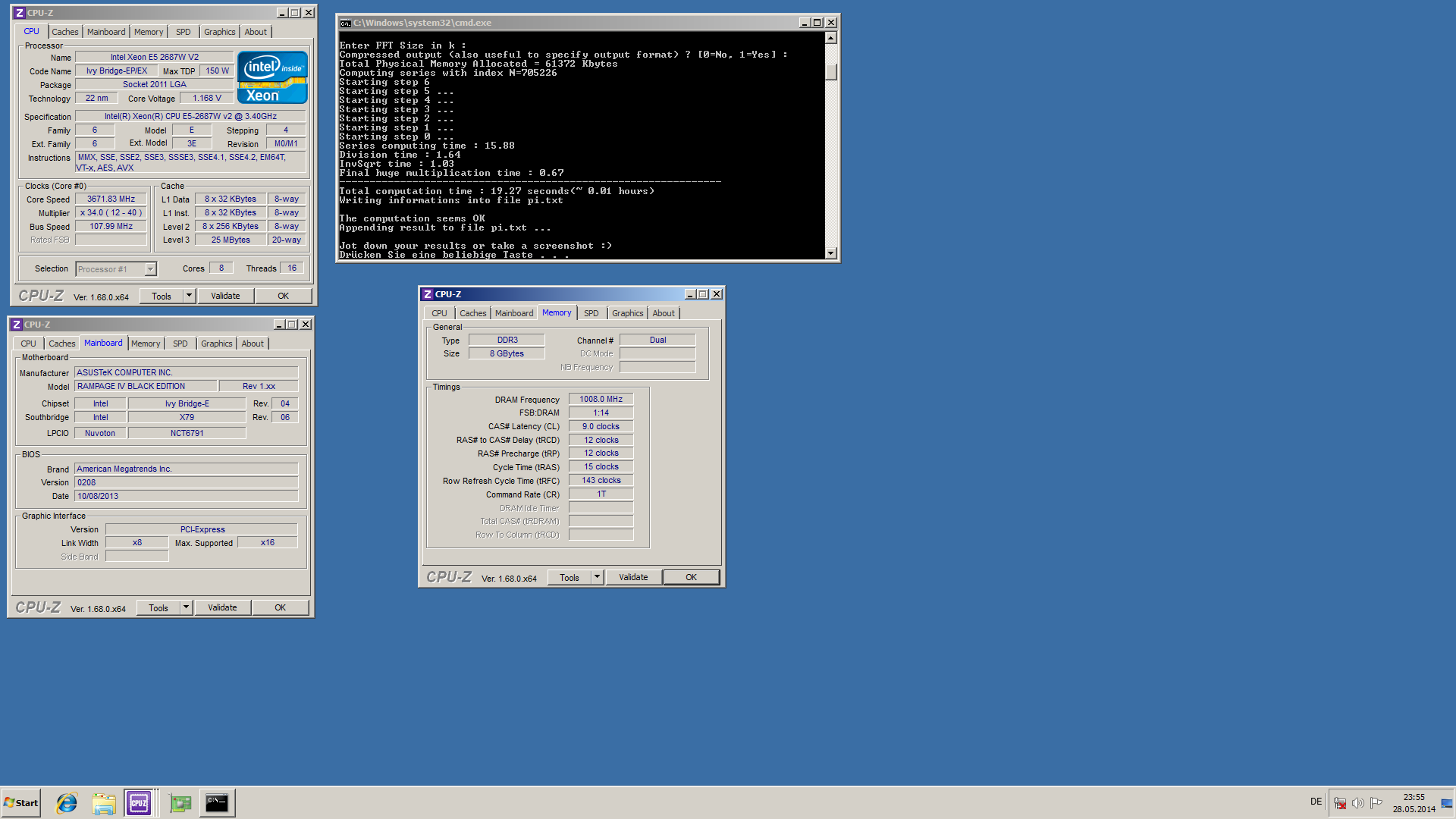Screen dimensions: 1456x819
Task: Click the Channel # value Dual
Action: [x=657, y=340]
